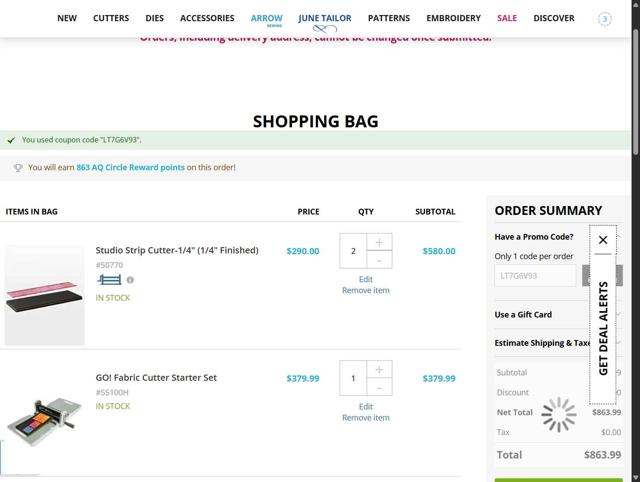Image resolution: width=640 pixels, height=482 pixels.
Task: Decrease quantity of GO! Fabric Cutter Starter Set
Action: pos(379,387)
